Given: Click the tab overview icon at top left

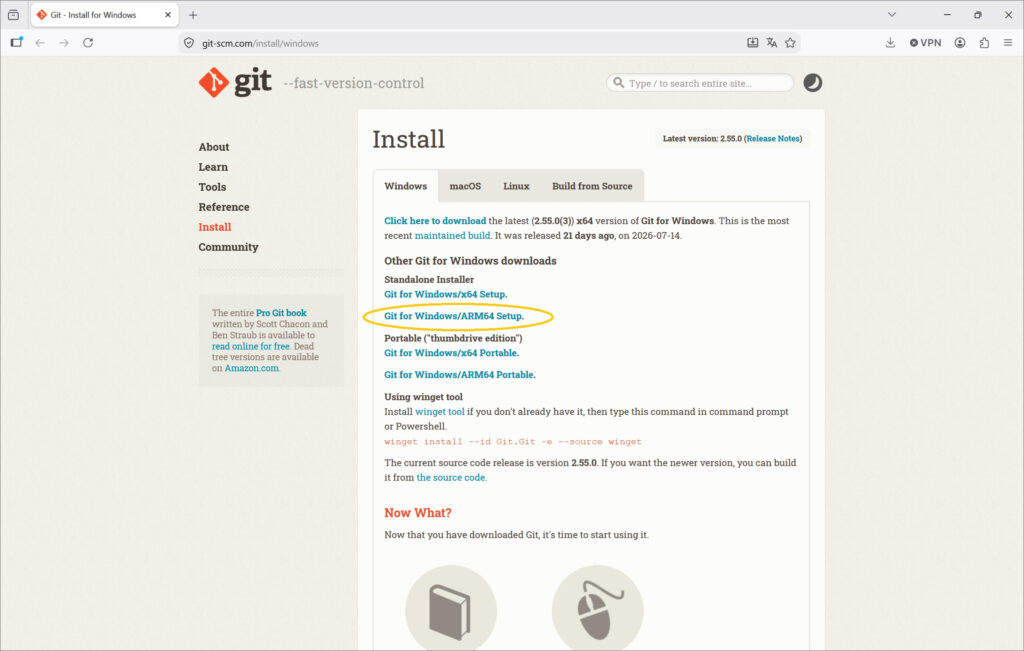Looking at the screenshot, I should tap(13, 14).
